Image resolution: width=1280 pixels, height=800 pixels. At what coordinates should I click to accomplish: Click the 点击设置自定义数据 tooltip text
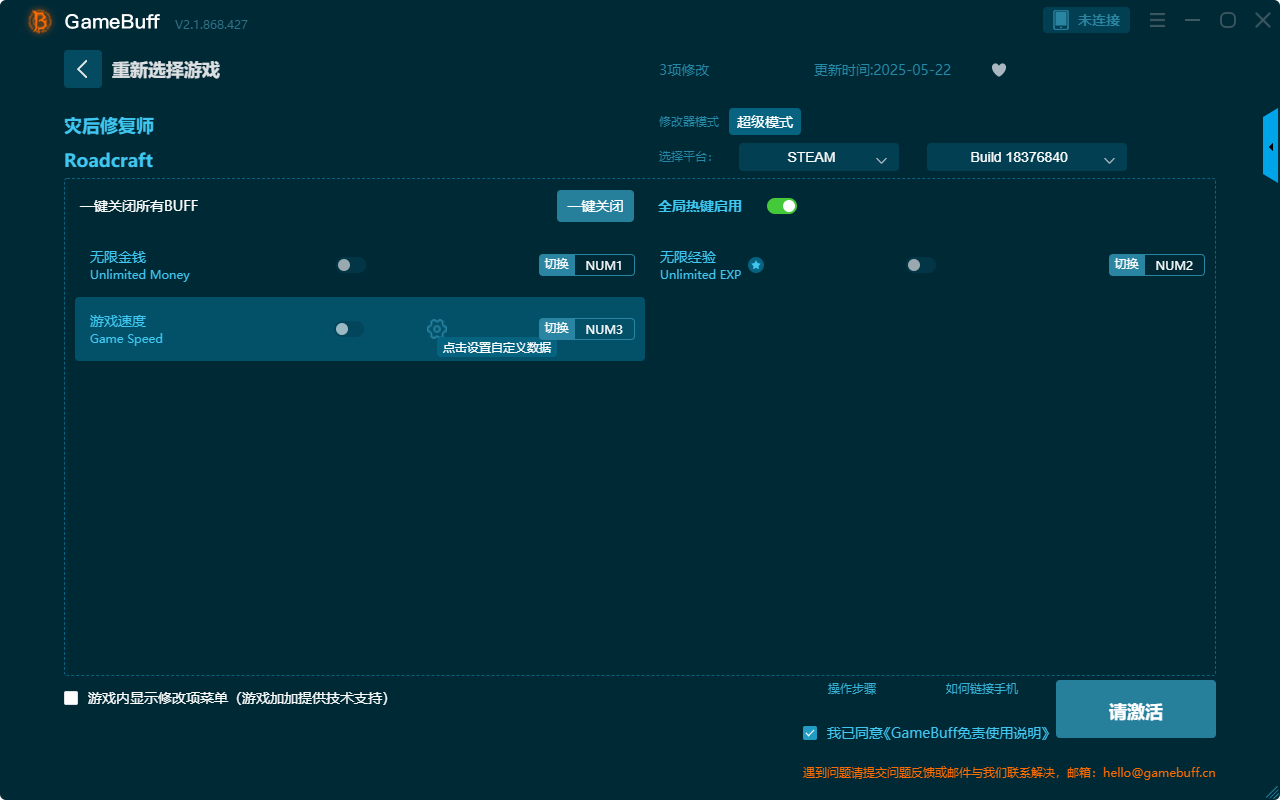pyautogui.click(x=497, y=348)
